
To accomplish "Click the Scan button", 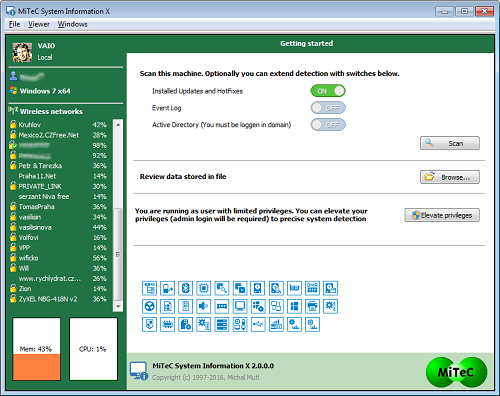I will [450, 143].
